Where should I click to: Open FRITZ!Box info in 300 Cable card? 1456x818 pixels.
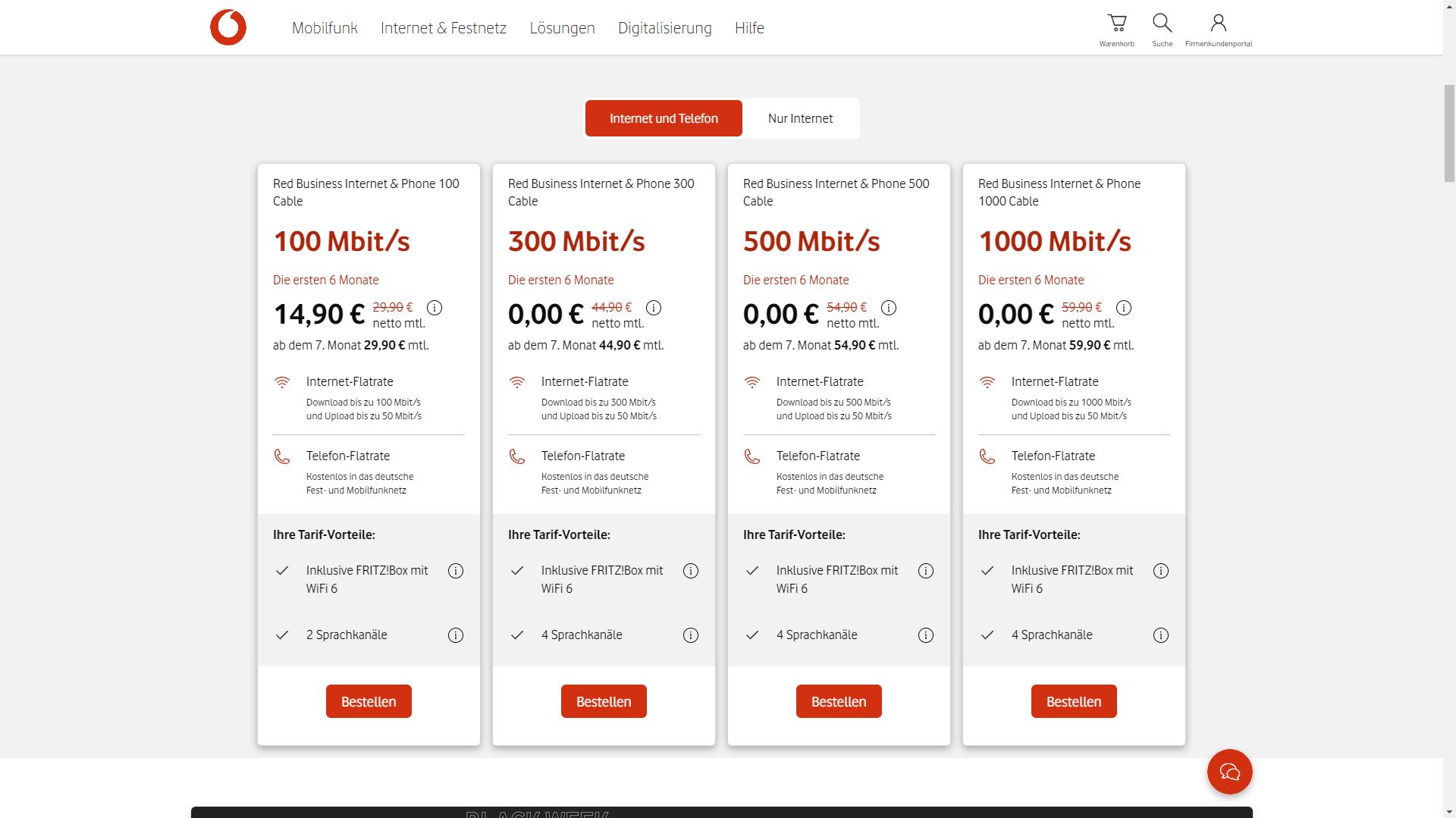[691, 571]
